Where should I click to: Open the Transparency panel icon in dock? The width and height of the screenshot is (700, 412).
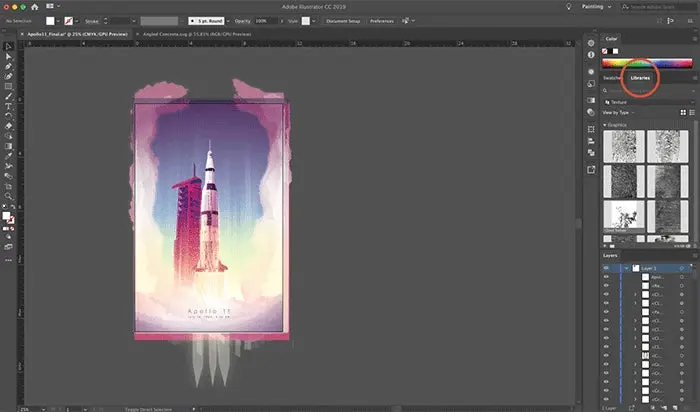click(591, 112)
